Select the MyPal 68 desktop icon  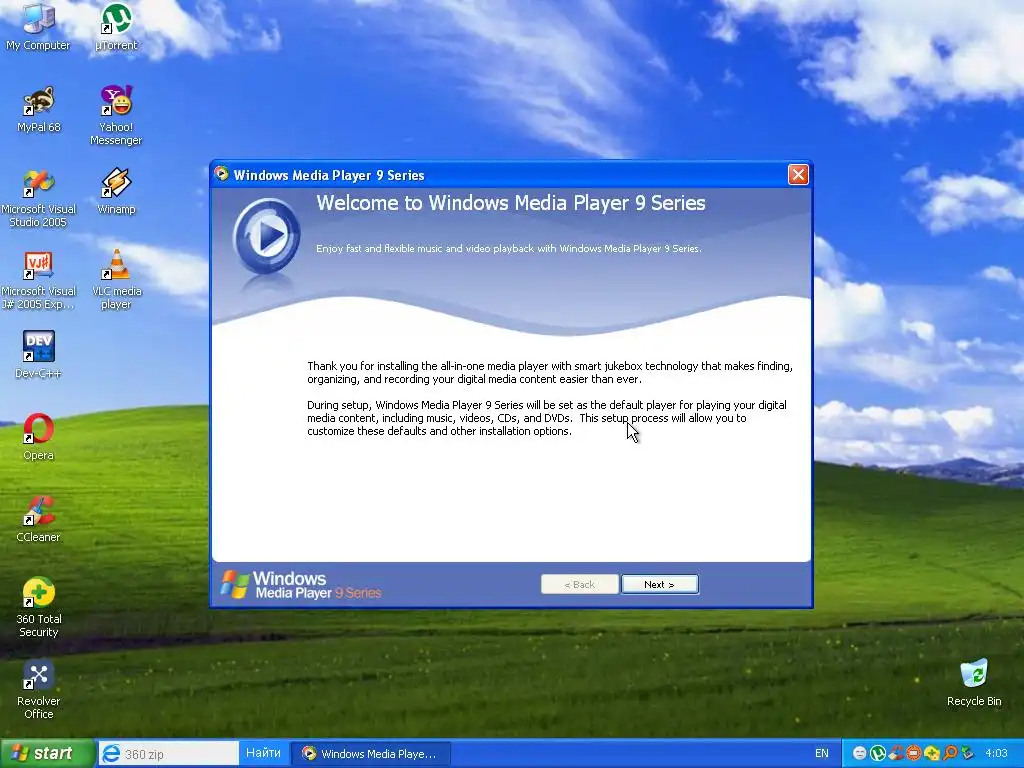point(38,109)
